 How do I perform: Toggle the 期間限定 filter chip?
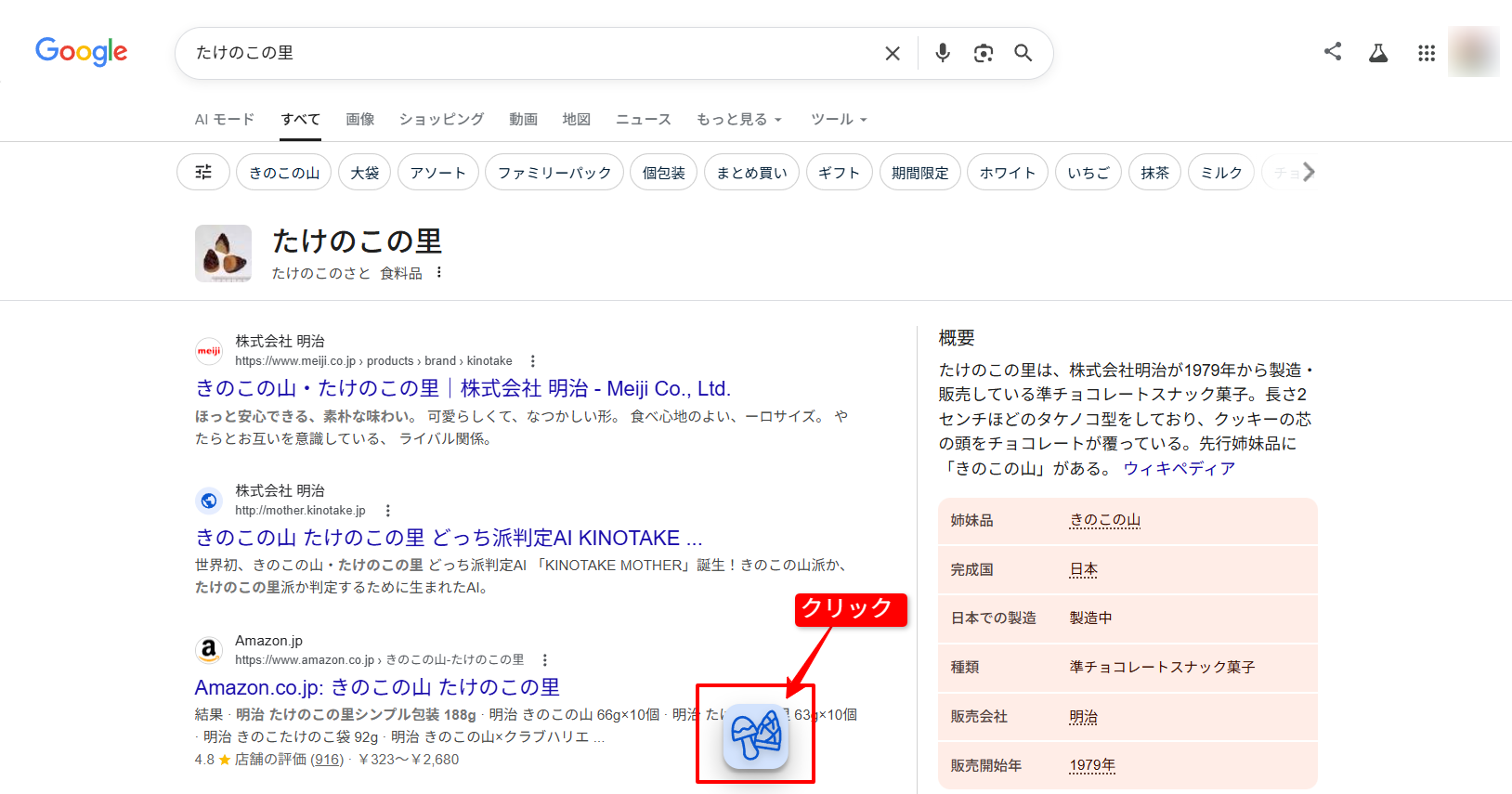[919, 173]
